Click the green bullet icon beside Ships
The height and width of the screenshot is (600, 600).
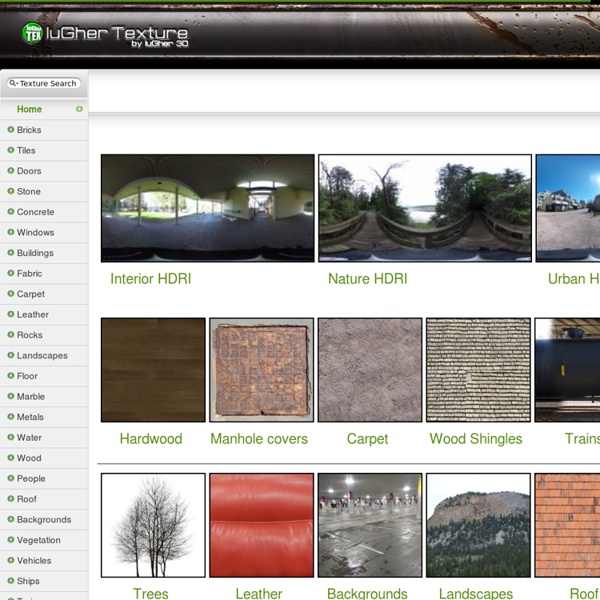click(11, 580)
